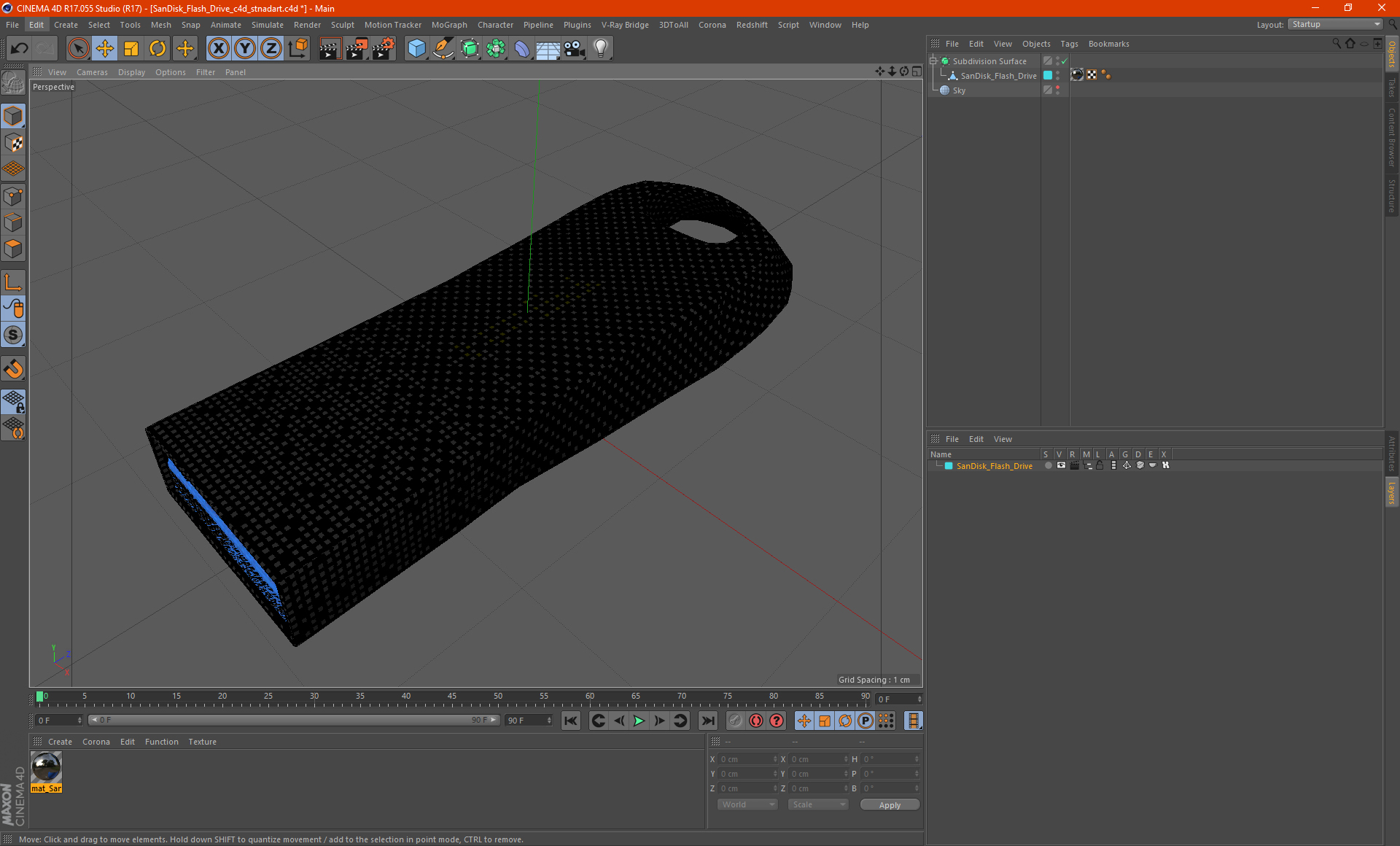Screen dimensions: 1400x846
Task: Open viewport Cameras menu
Action: click(x=92, y=72)
